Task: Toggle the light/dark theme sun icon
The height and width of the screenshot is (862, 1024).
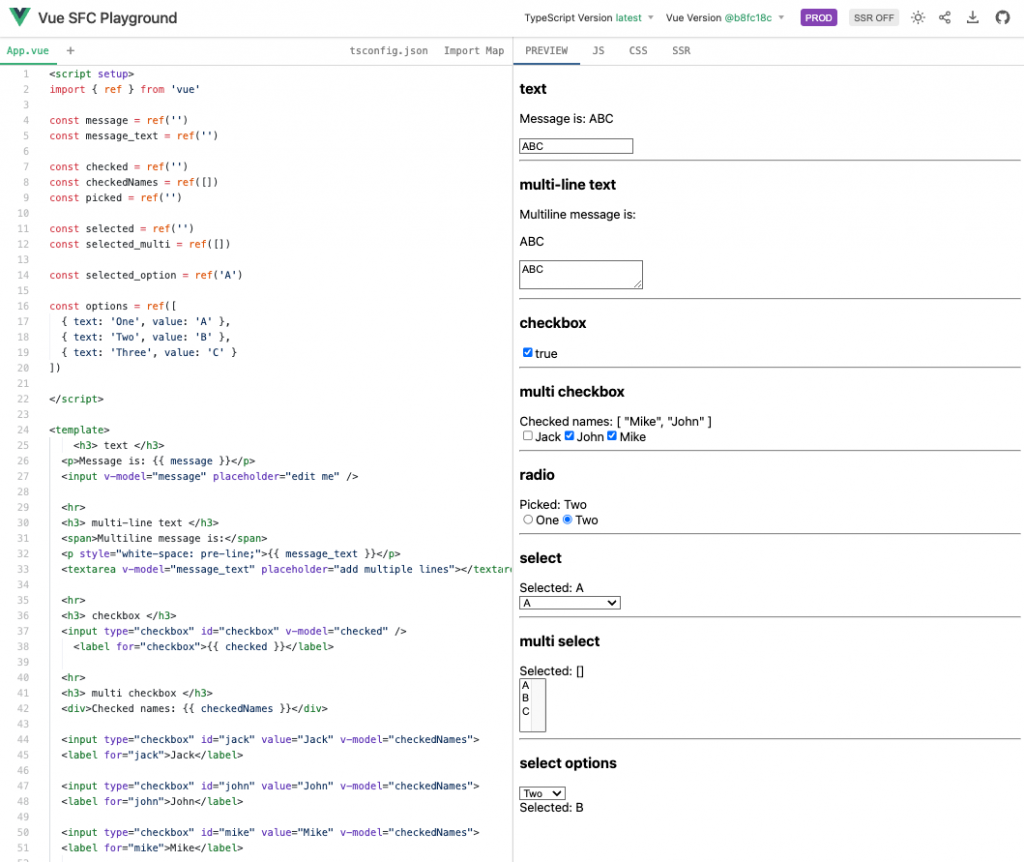Action: click(918, 18)
